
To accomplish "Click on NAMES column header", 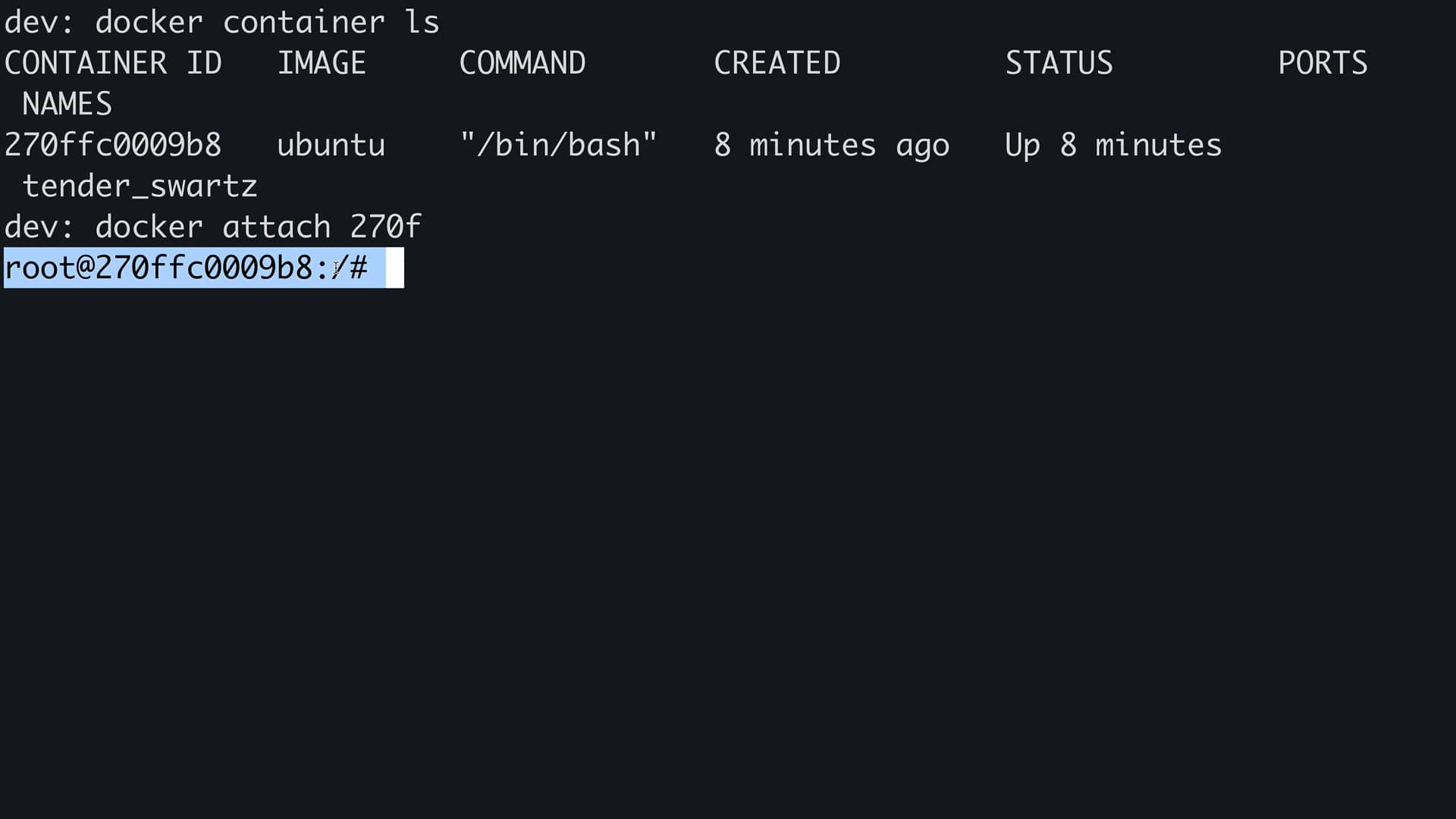I will point(65,103).
